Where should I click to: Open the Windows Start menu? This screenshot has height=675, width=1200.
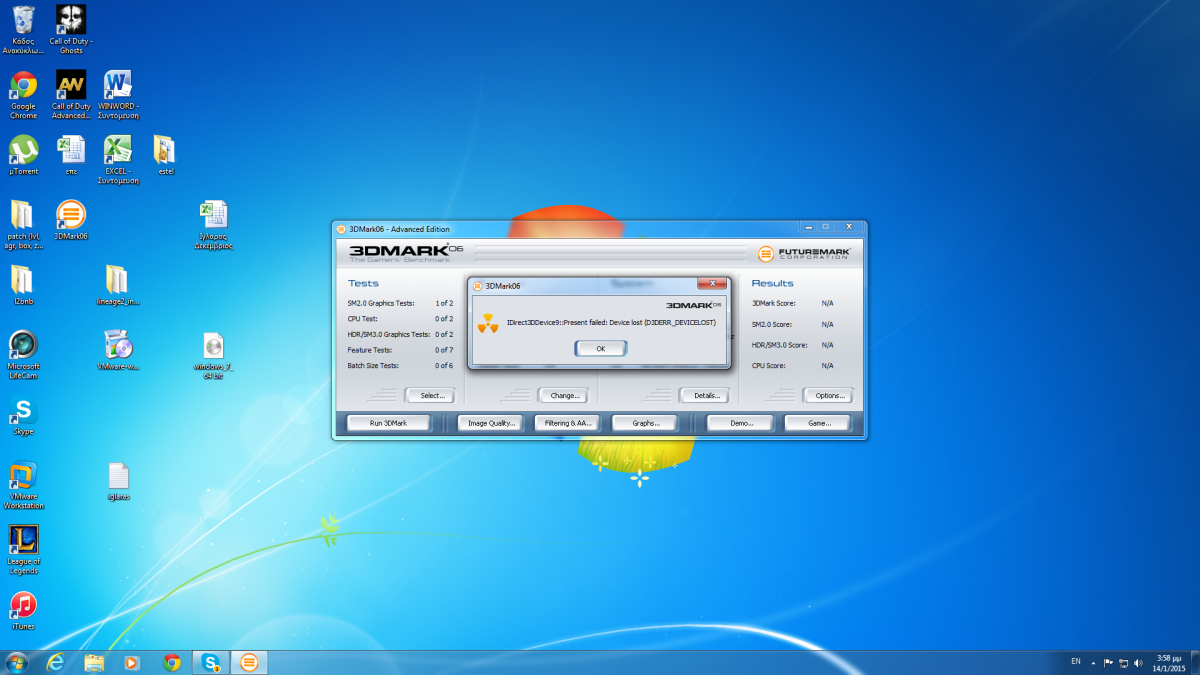pyautogui.click(x=16, y=662)
